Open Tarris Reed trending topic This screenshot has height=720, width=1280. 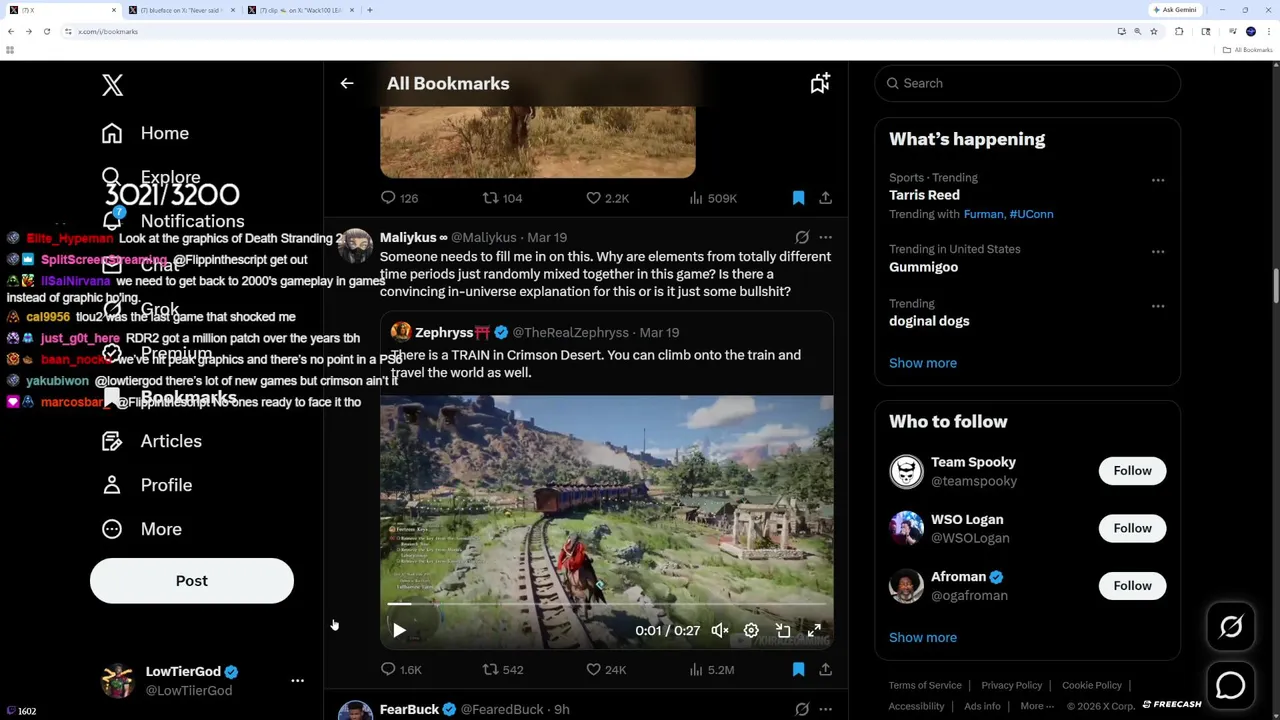924,195
